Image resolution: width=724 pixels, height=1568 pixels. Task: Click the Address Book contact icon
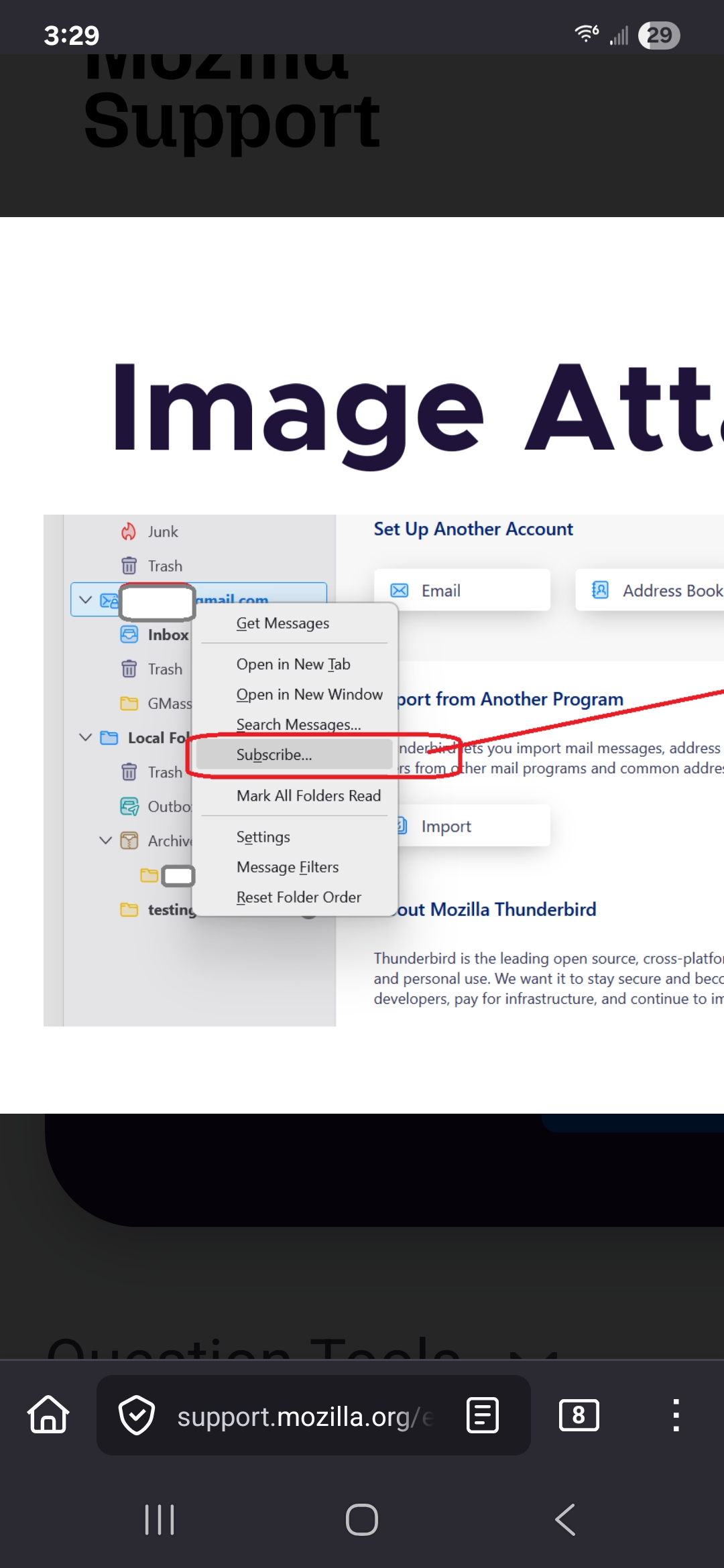click(x=601, y=590)
